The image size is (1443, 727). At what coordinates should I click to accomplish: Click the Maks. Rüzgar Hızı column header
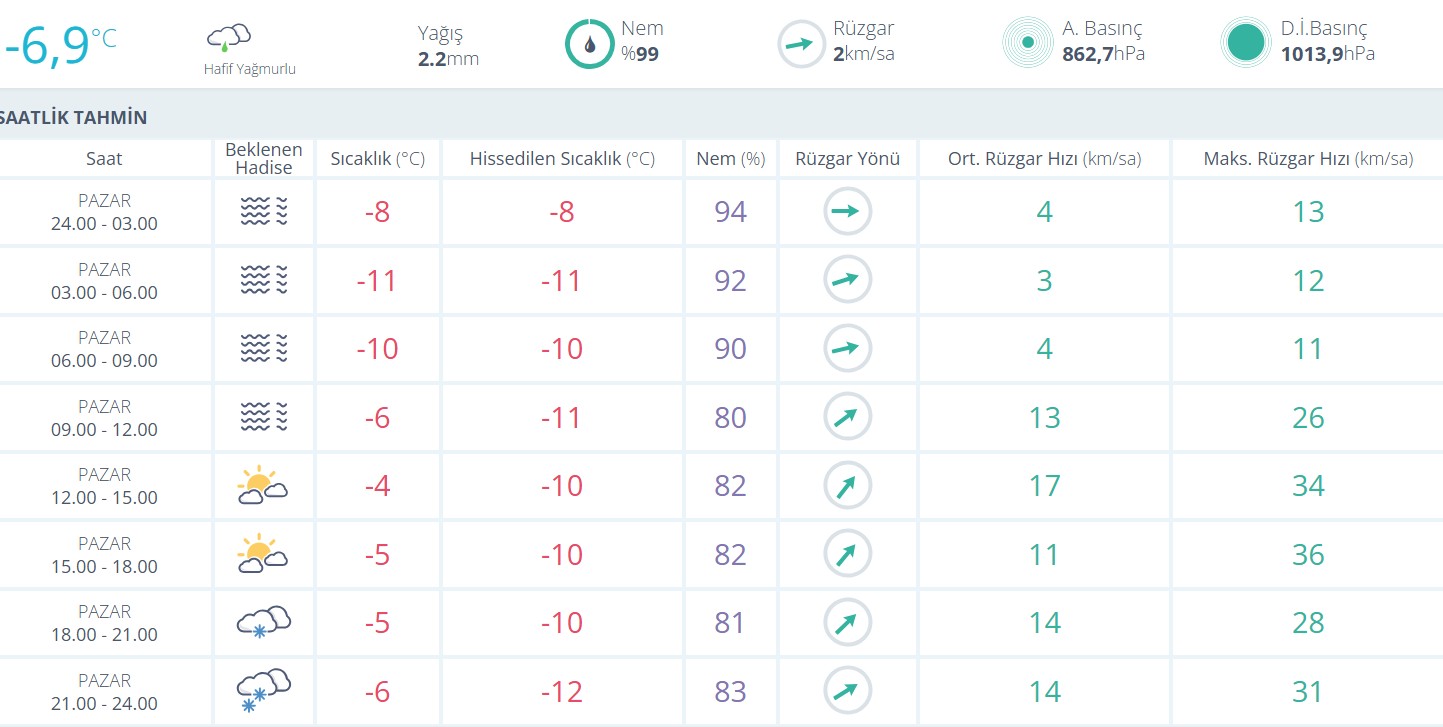[x=1307, y=159]
